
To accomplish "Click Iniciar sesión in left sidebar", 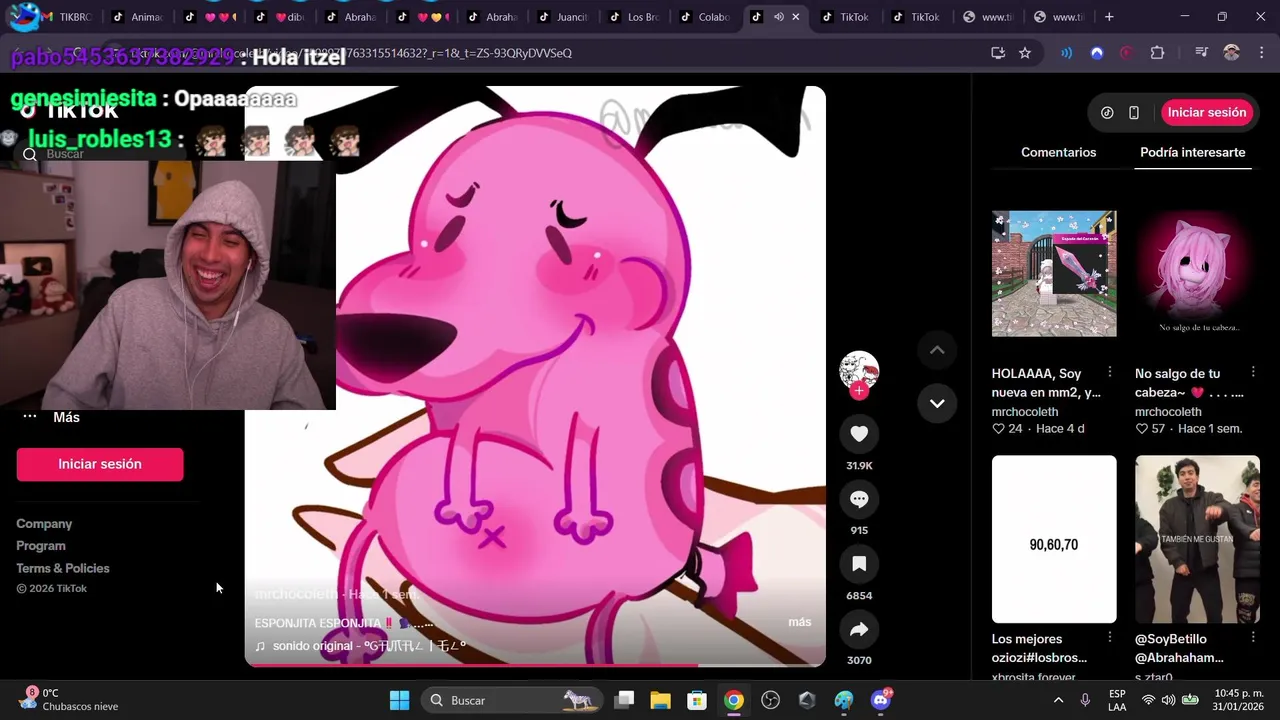I will (100, 464).
